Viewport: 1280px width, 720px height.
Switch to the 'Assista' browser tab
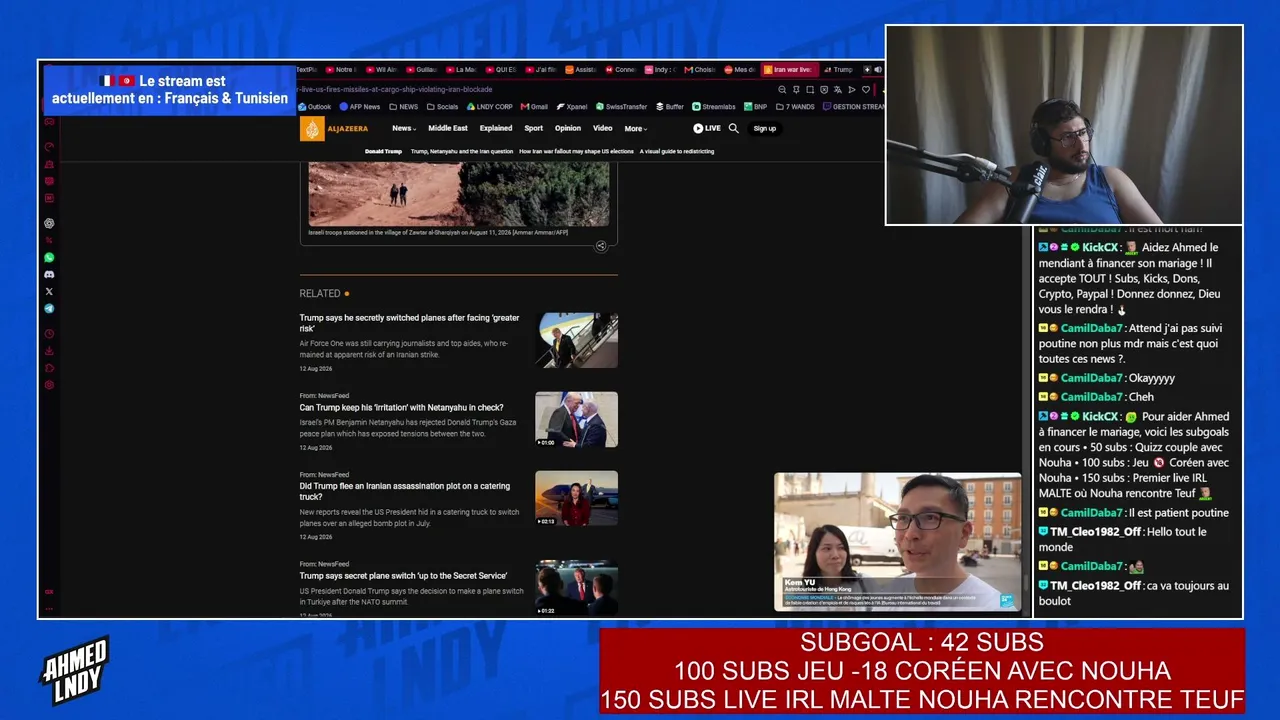(x=581, y=70)
